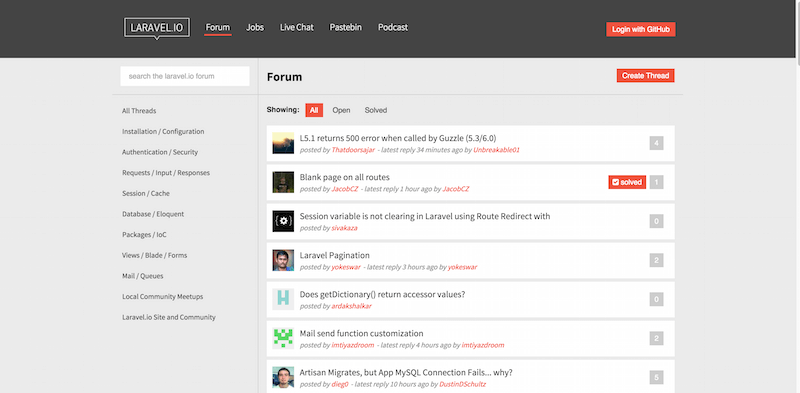Show All threads filter
The image size is (800, 393).
click(x=314, y=110)
